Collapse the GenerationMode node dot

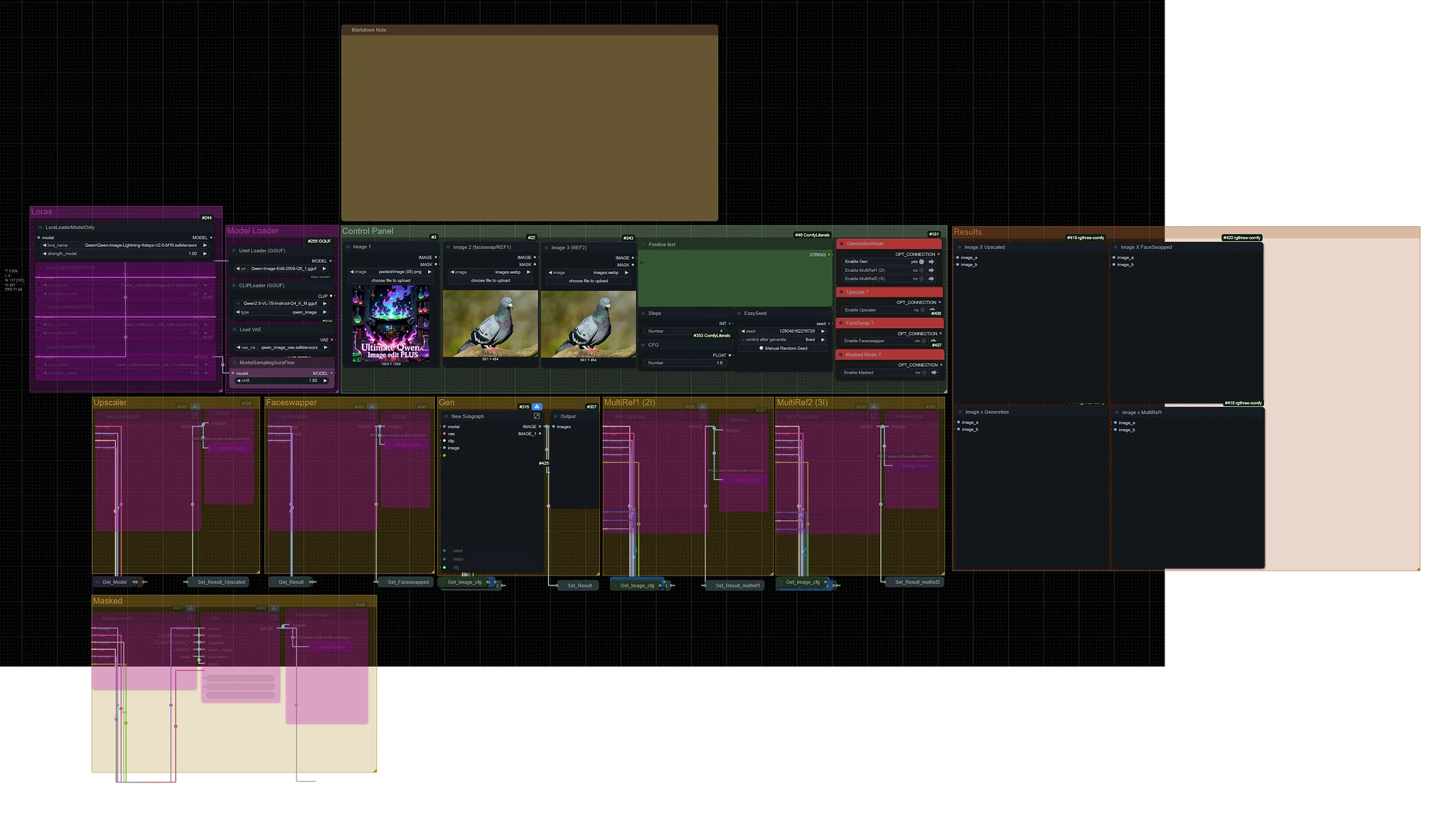pos(841,244)
